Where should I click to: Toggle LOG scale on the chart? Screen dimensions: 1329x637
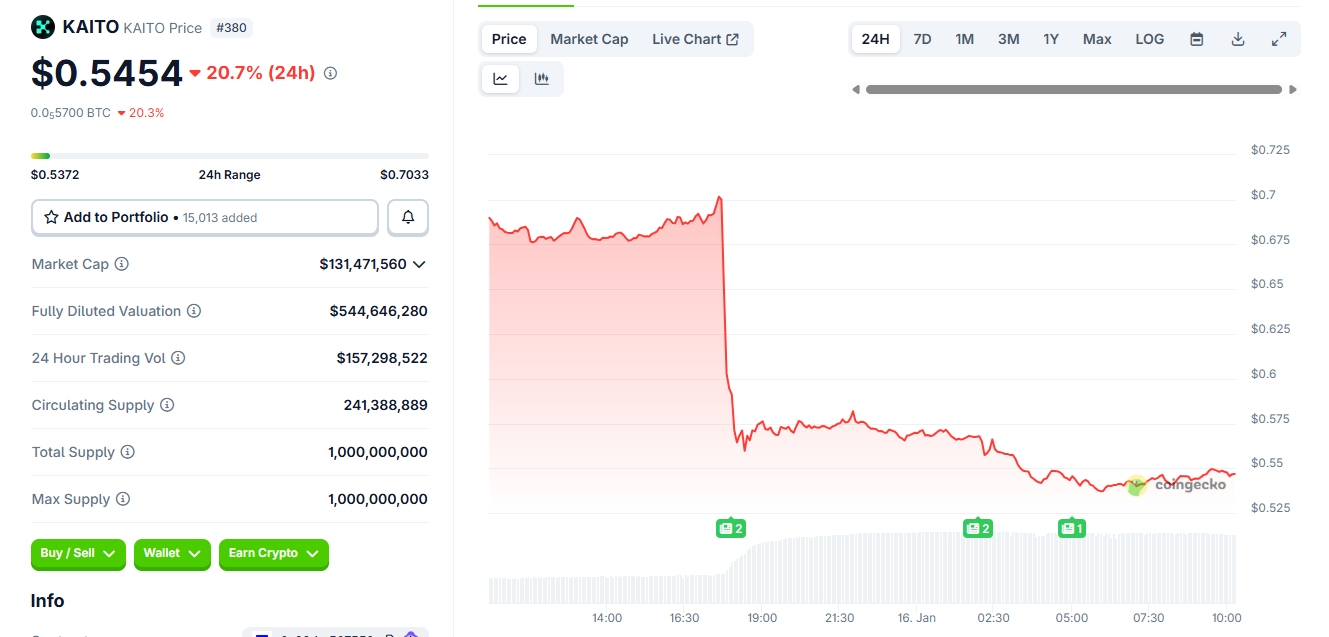(x=1149, y=38)
